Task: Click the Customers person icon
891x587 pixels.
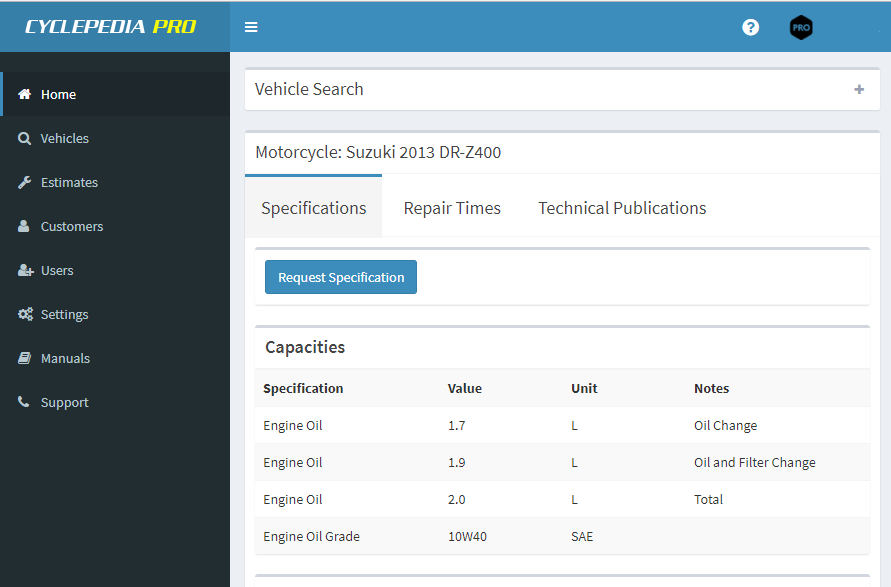Action: click(x=24, y=226)
